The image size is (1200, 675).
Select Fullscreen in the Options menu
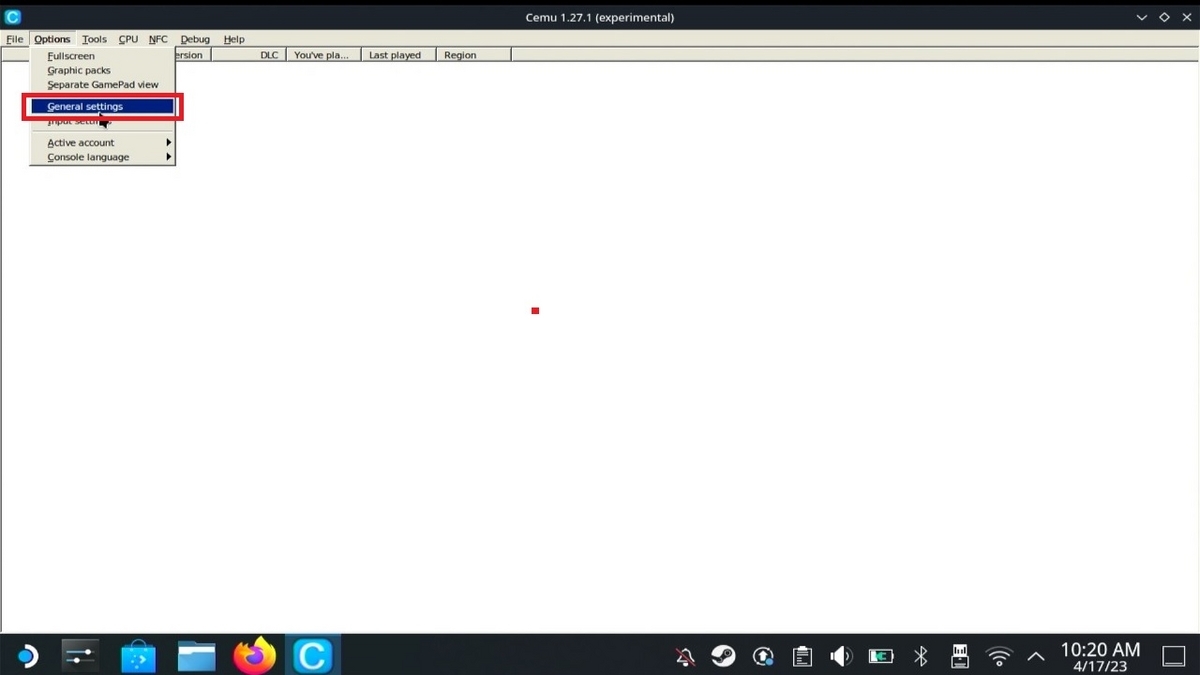click(102, 56)
